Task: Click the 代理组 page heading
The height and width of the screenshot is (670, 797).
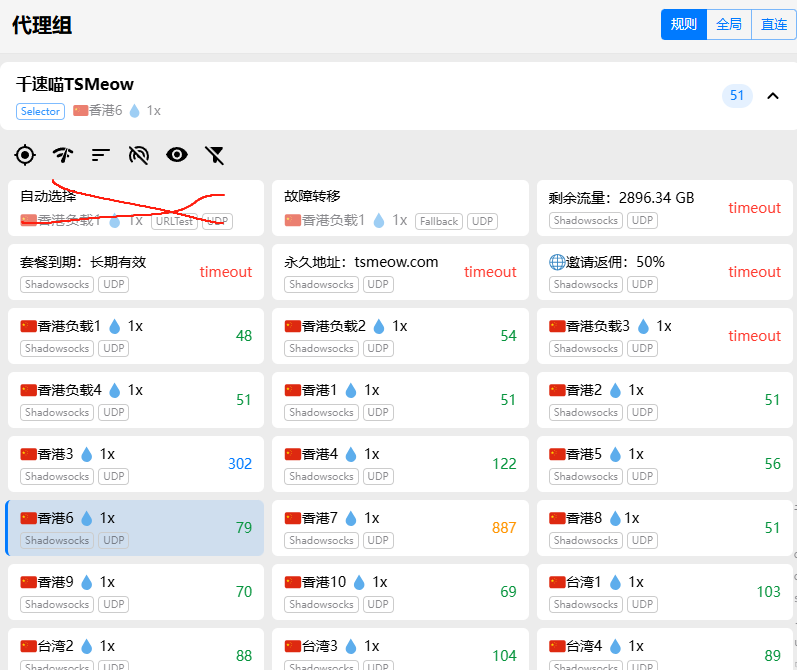Action: [x=42, y=25]
